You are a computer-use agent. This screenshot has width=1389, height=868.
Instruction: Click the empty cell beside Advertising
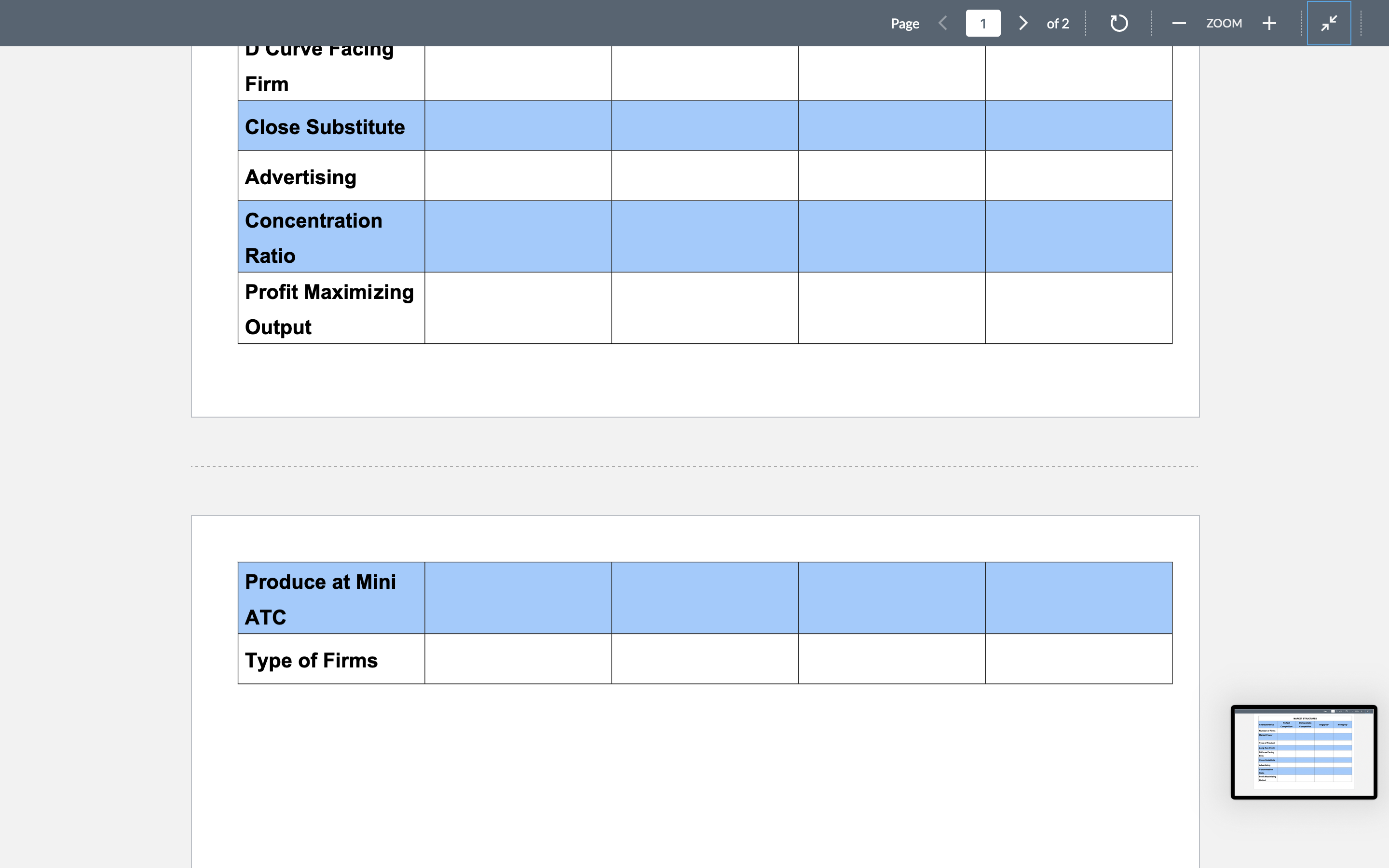[517, 176]
